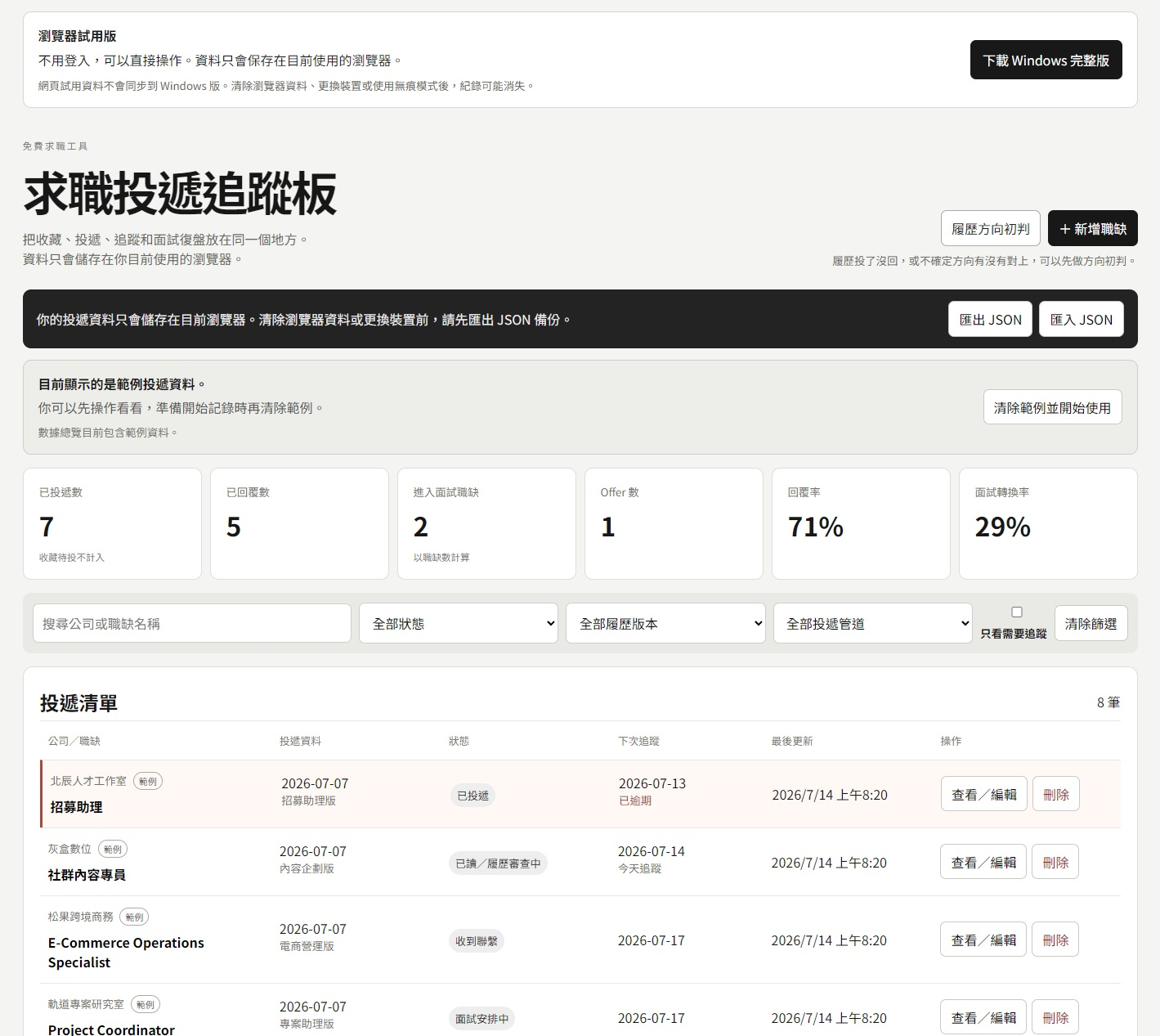Image resolution: width=1160 pixels, height=1036 pixels.
Task: Click the 招募助理 job title
Action: click(77, 807)
